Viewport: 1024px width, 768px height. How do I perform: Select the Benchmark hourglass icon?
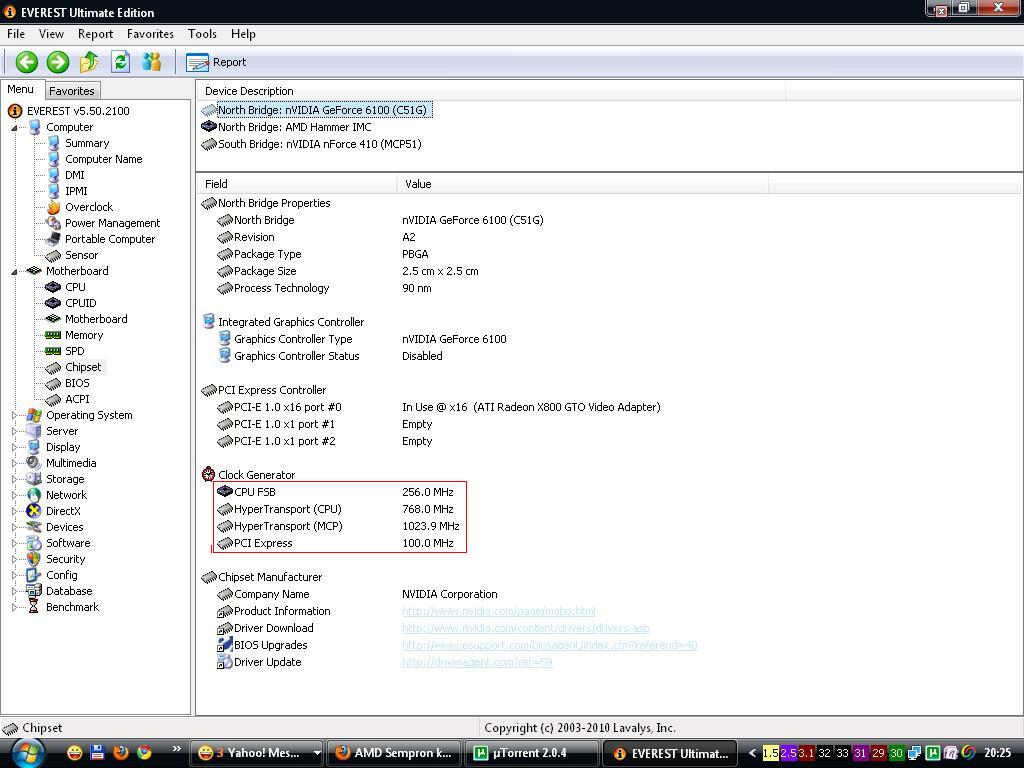pyautogui.click(x=34, y=607)
